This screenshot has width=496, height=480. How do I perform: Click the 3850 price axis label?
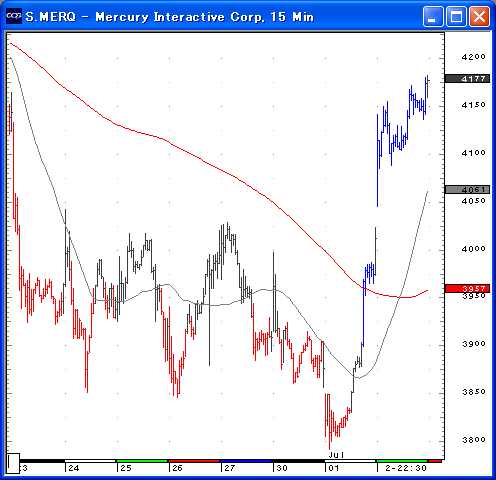click(x=473, y=392)
